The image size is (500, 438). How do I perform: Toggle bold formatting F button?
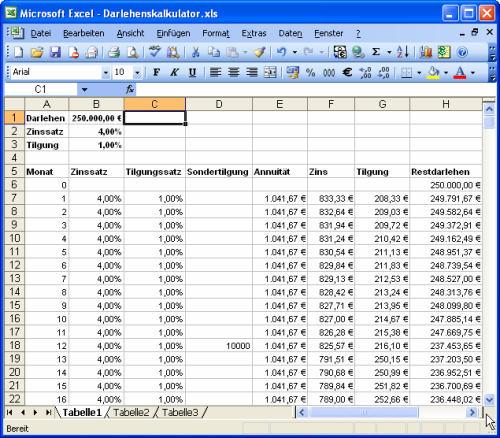(x=156, y=72)
